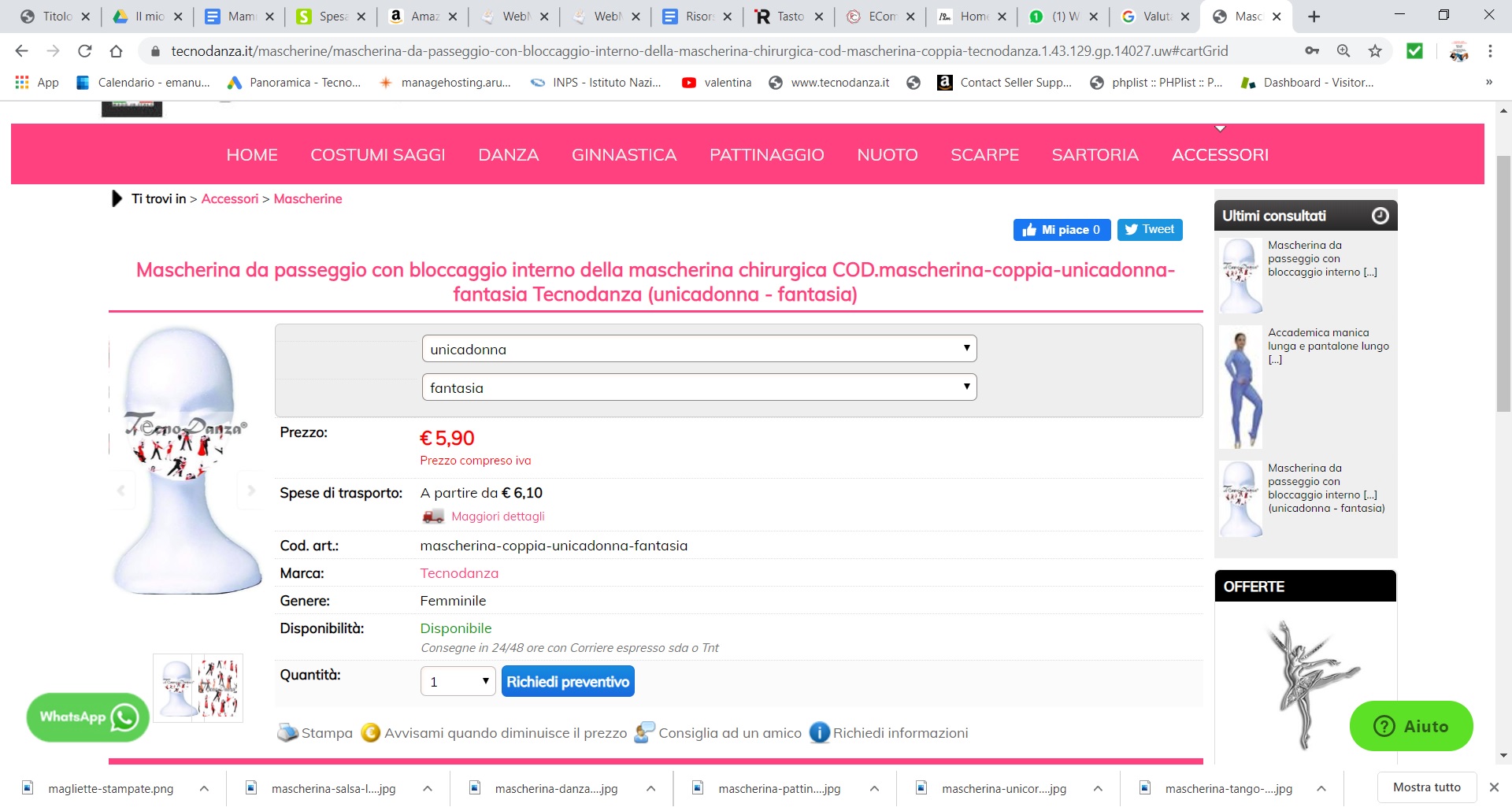Click previous image arrow on product photo
This screenshot has height=811, width=1512.
121,491
